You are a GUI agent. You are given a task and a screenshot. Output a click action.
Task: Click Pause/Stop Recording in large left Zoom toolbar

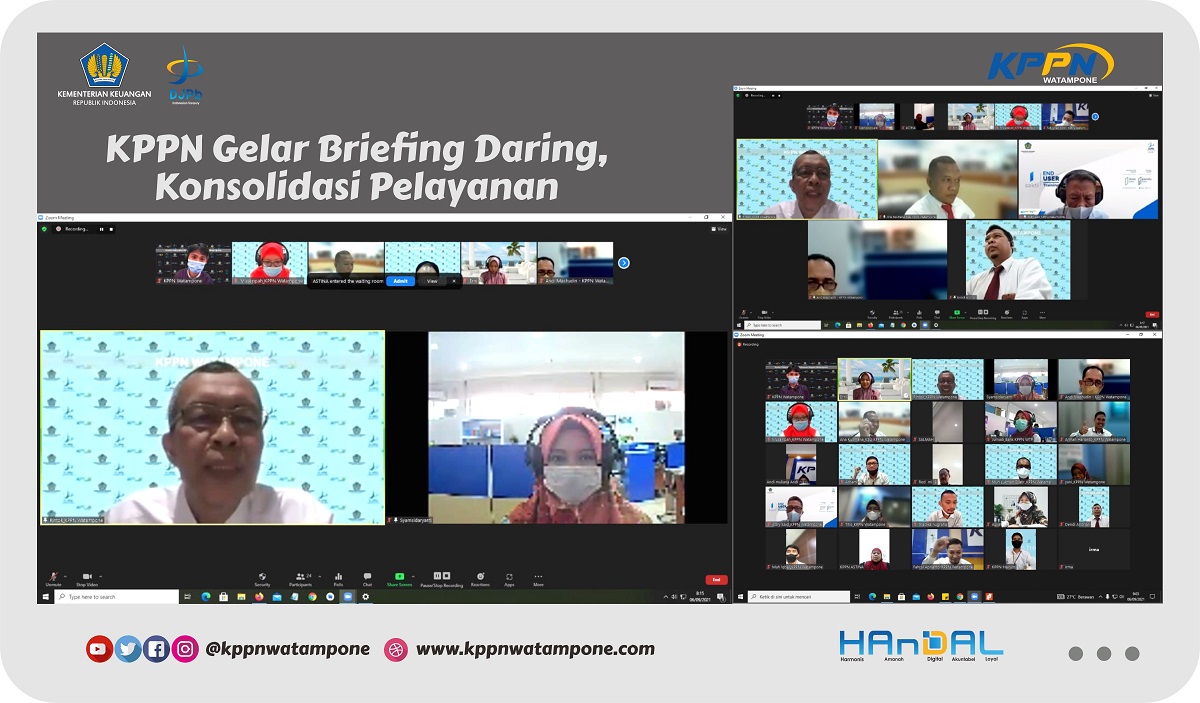pyautogui.click(x=440, y=578)
